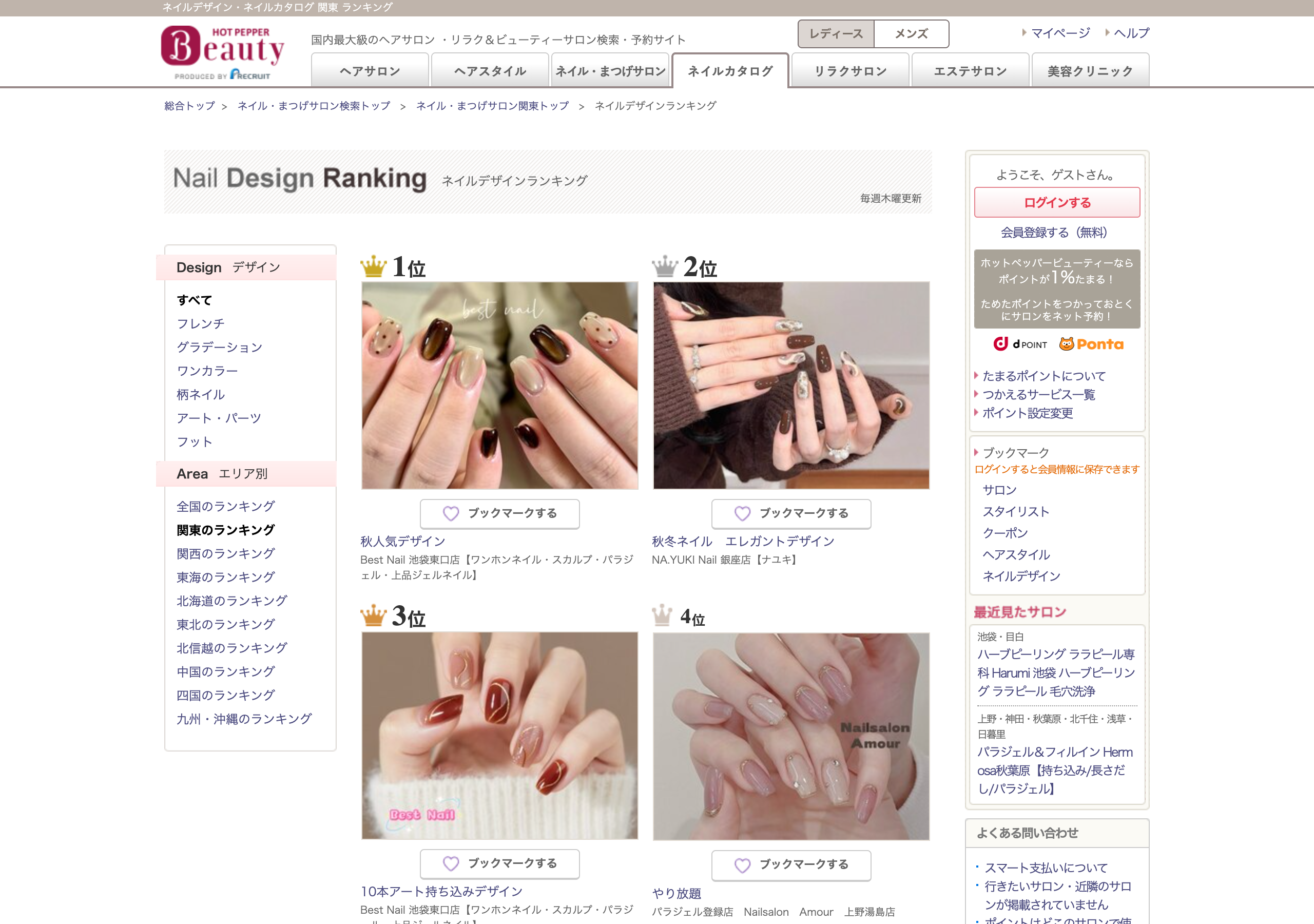The height and width of the screenshot is (924, 1314).
Task: Open the 2位 nail design photo
Action: click(791, 386)
